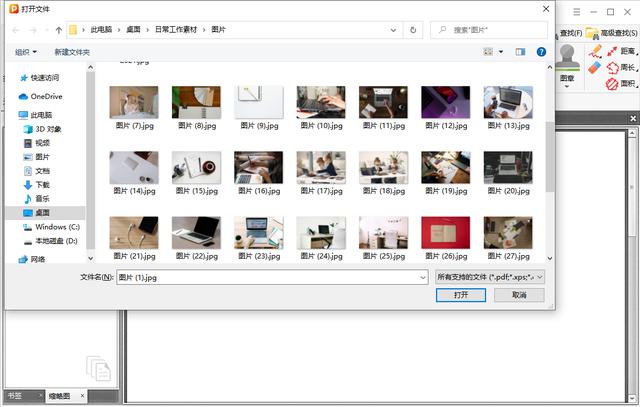
Task: Select 快速访问 in the sidebar
Action: tap(40, 78)
